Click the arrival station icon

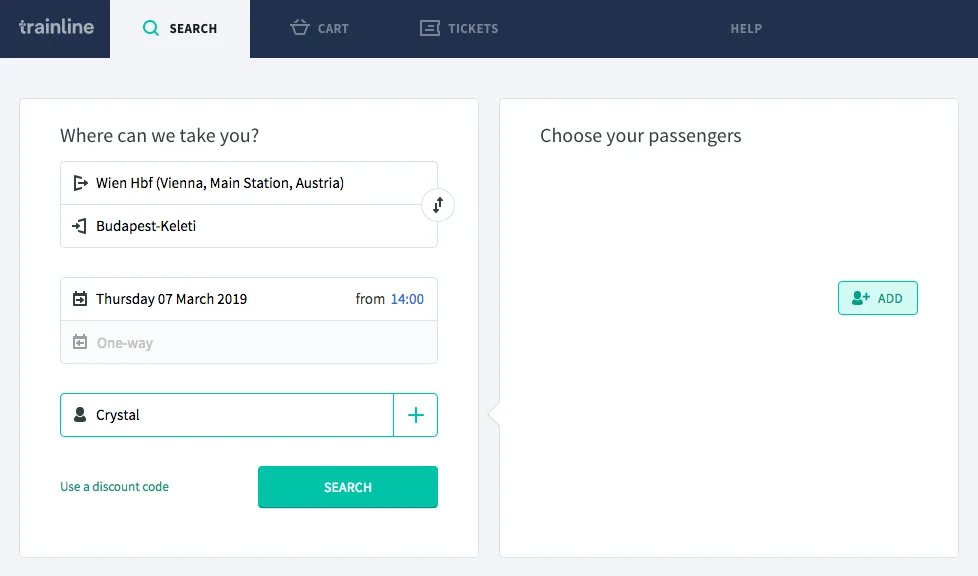coord(81,226)
